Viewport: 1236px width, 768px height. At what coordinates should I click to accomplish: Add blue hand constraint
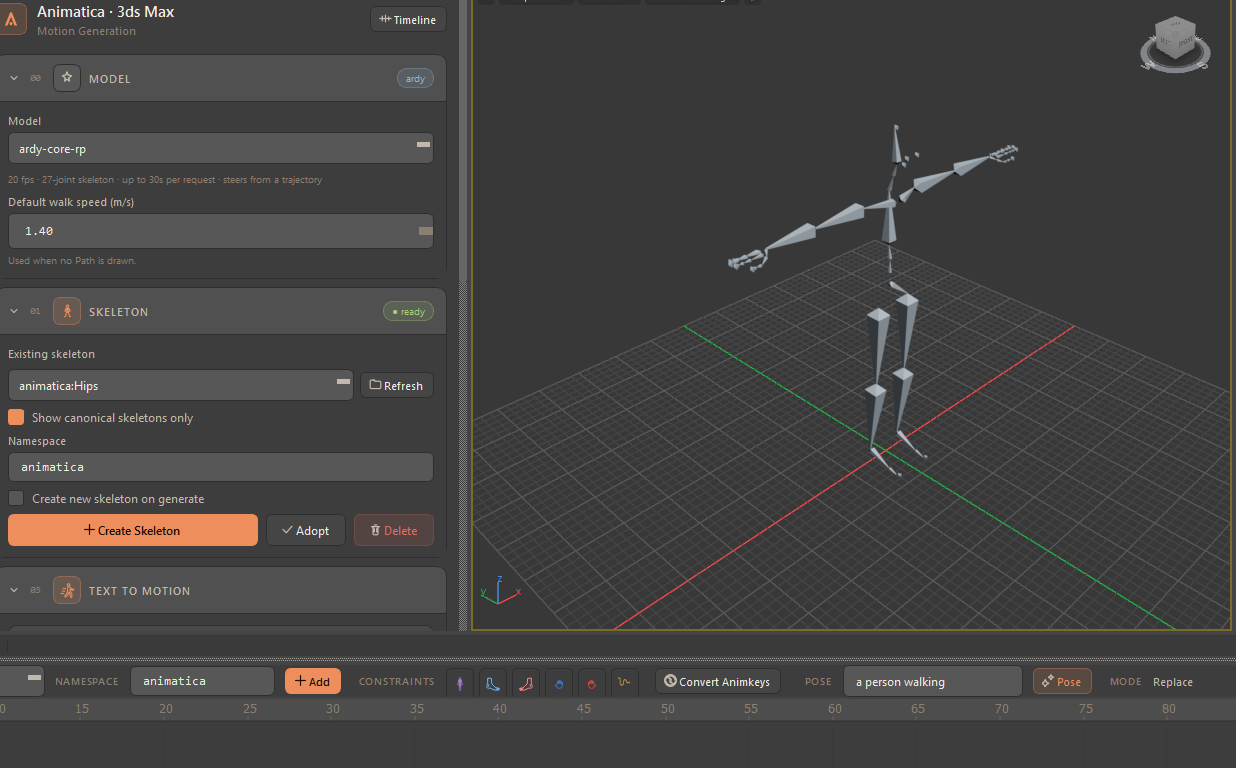click(559, 682)
